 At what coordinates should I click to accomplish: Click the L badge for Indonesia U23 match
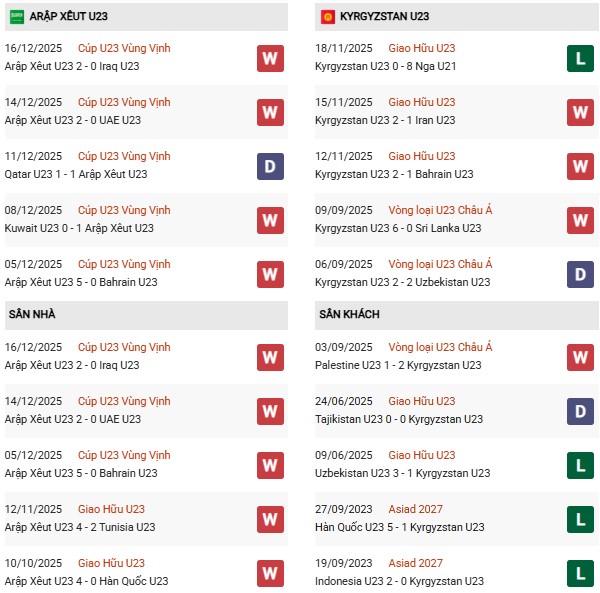coord(580,573)
